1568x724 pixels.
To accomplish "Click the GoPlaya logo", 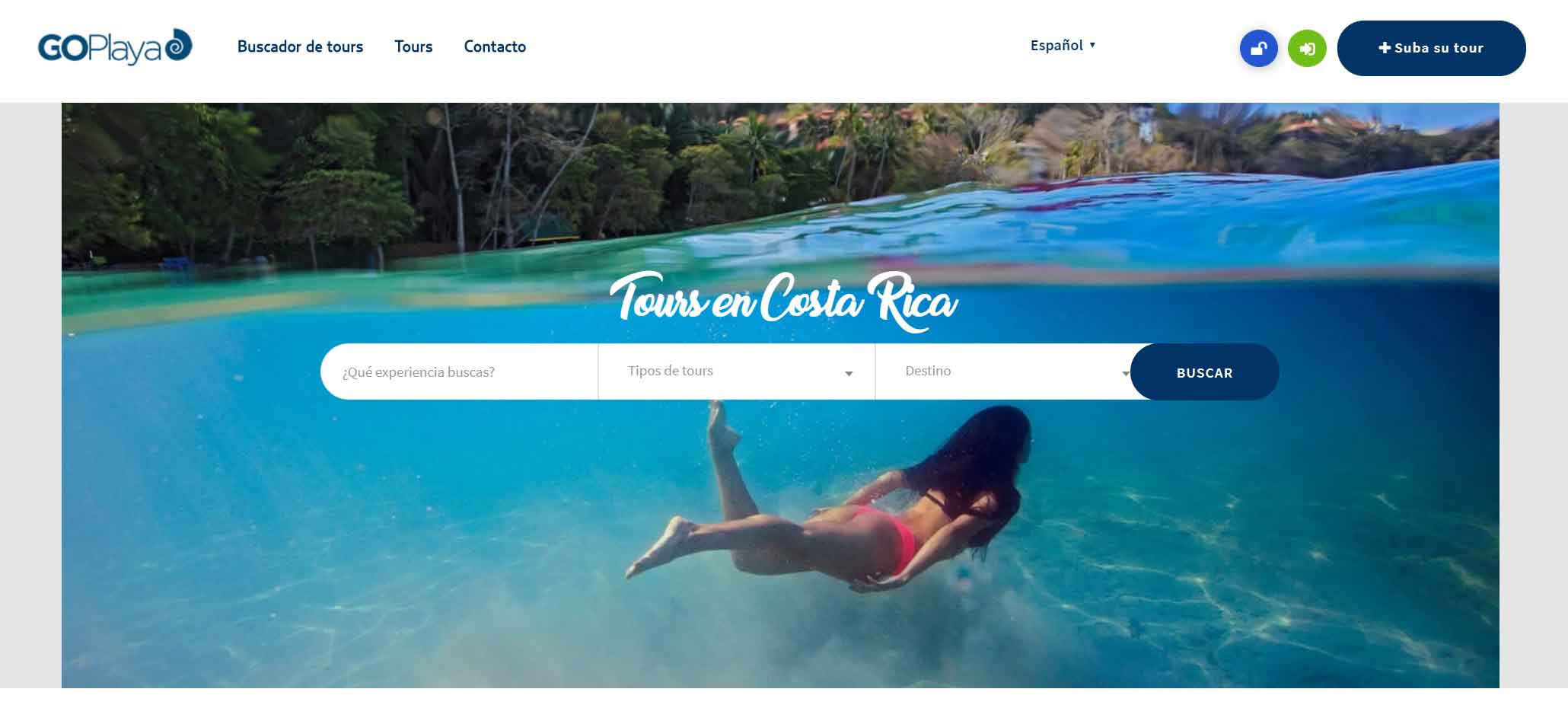I will 115,47.
